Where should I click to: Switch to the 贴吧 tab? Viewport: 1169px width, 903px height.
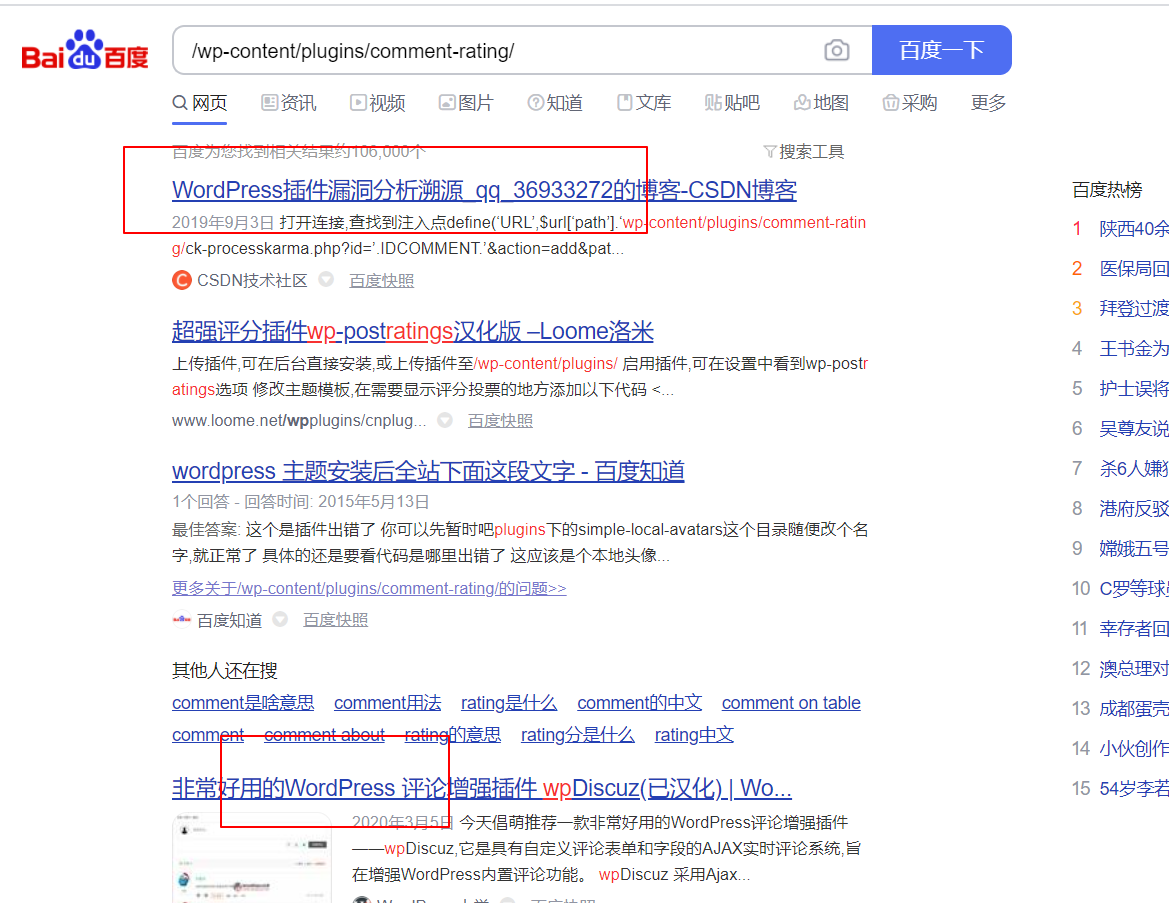point(732,102)
